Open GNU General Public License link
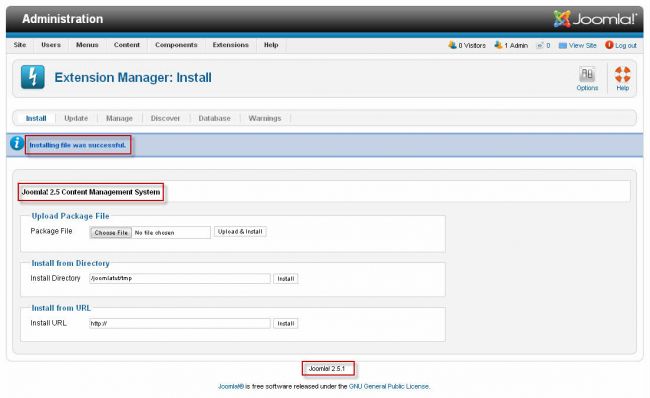The height and width of the screenshot is (398, 650). click(x=389, y=386)
